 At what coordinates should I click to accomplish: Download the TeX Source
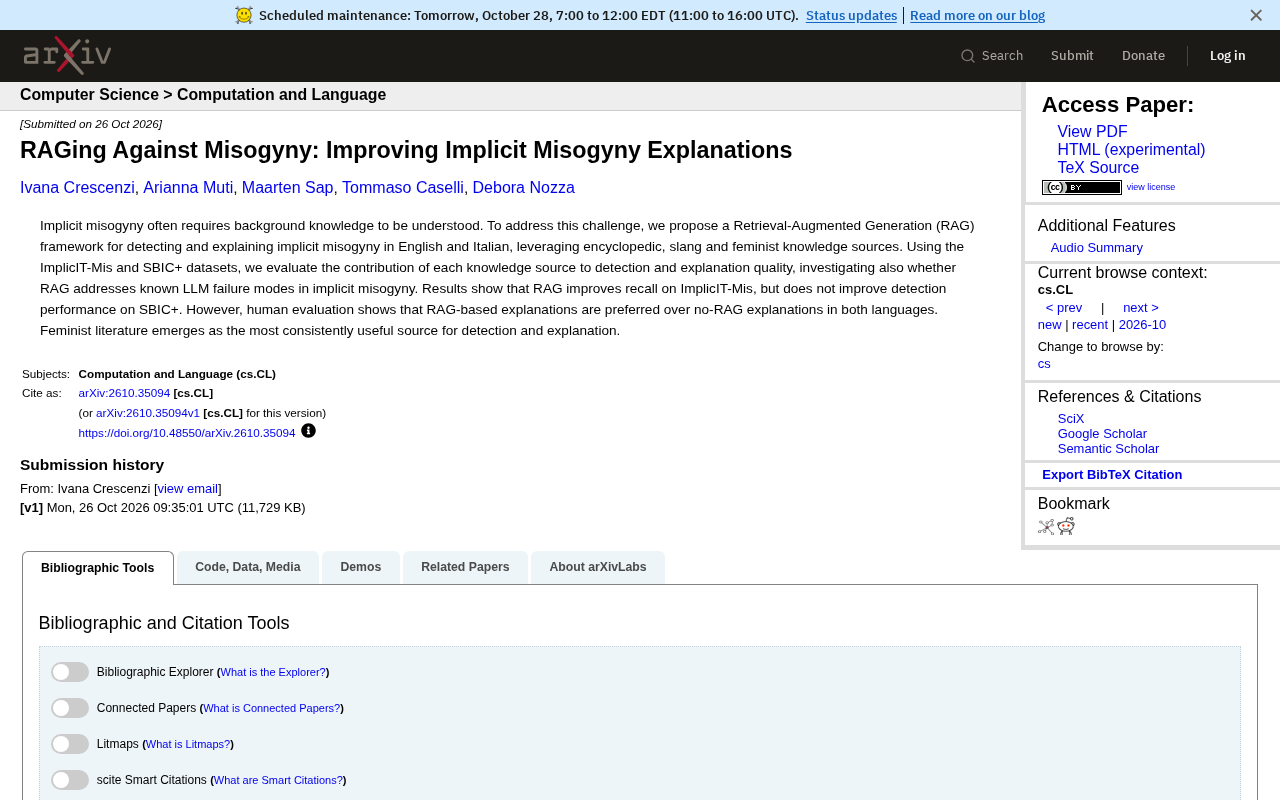[x=1098, y=168]
